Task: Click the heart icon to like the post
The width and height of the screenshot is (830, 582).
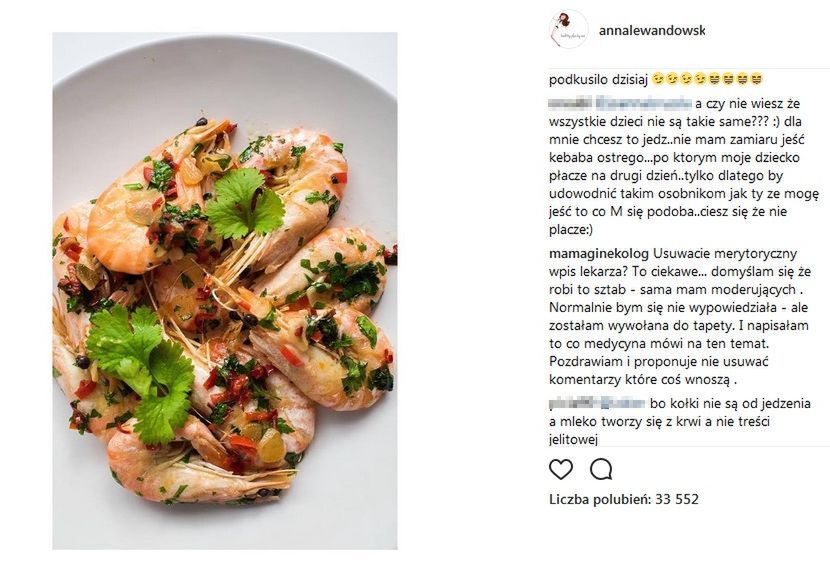Action: (x=561, y=469)
